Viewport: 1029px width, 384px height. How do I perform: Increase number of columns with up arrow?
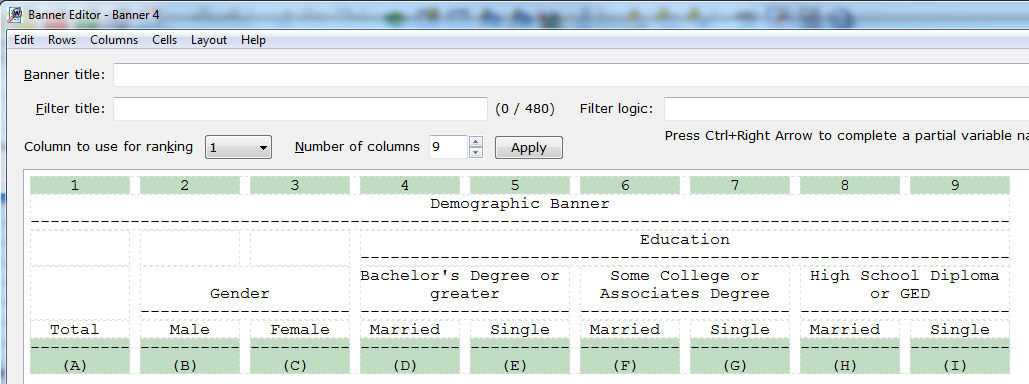(476, 142)
